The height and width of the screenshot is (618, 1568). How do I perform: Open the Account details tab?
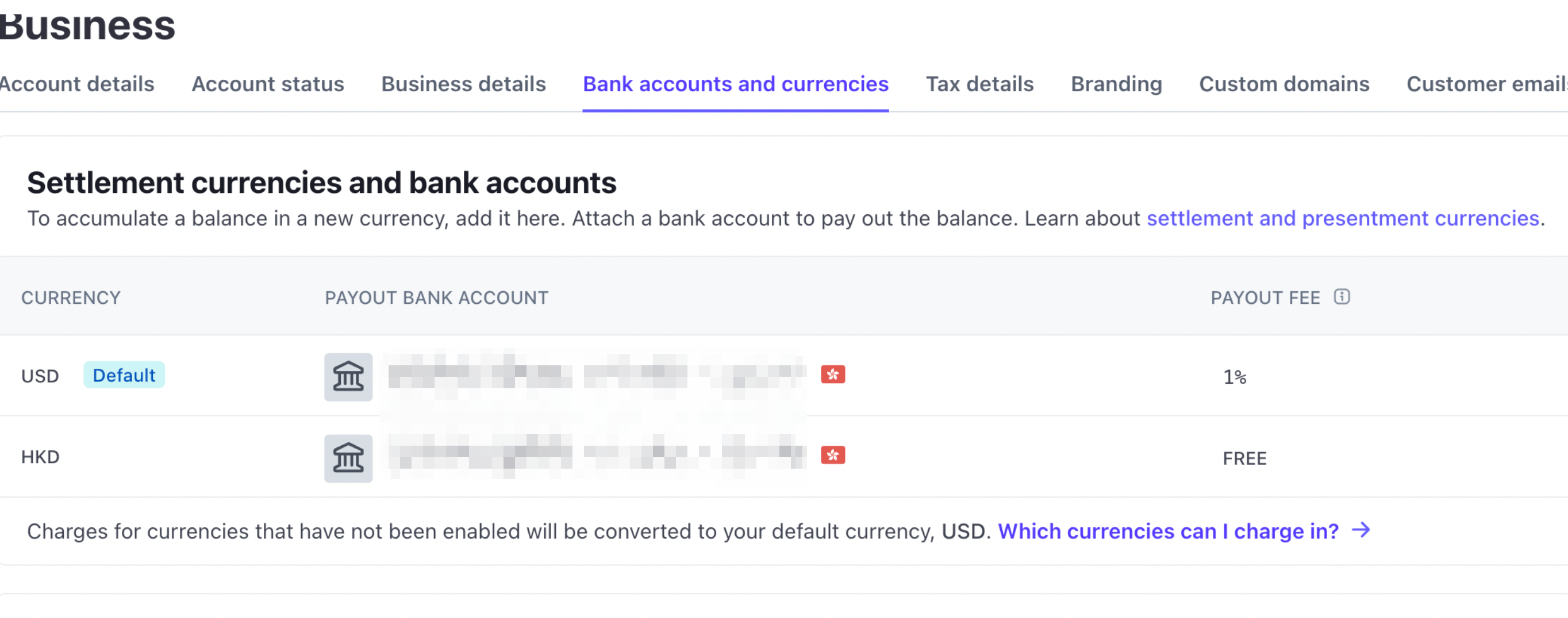tap(76, 84)
